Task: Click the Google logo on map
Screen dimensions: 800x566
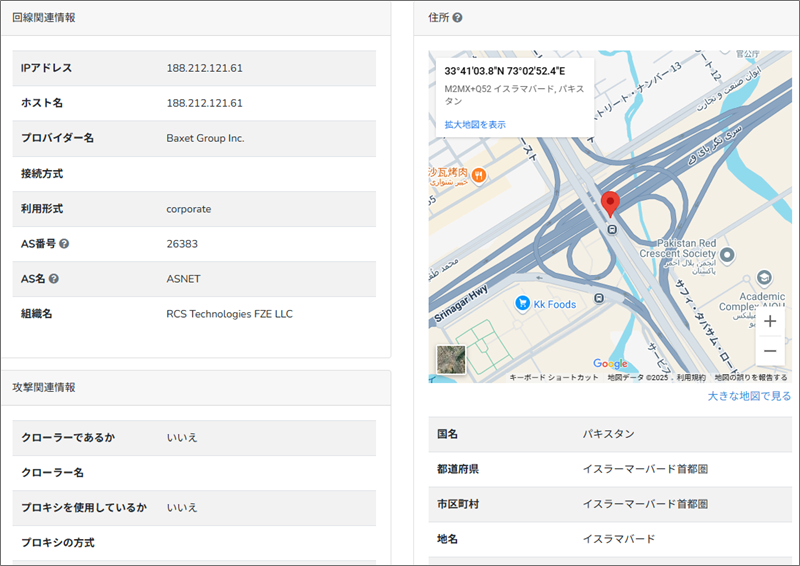Action: tap(610, 363)
